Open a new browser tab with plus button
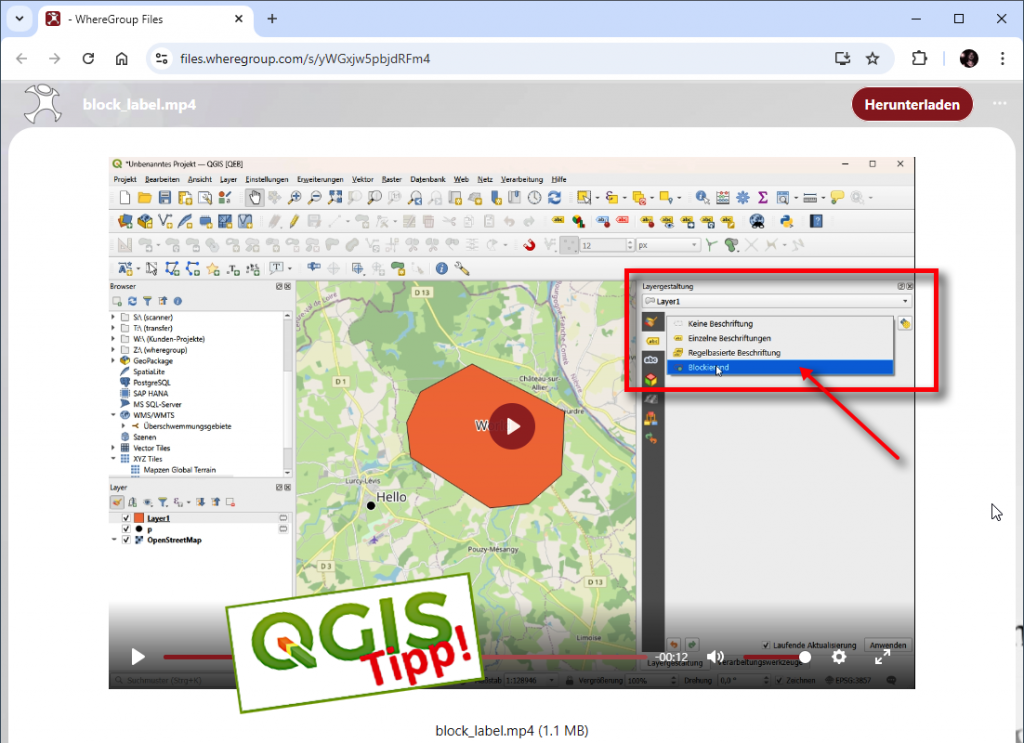 click(x=272, y=20)
